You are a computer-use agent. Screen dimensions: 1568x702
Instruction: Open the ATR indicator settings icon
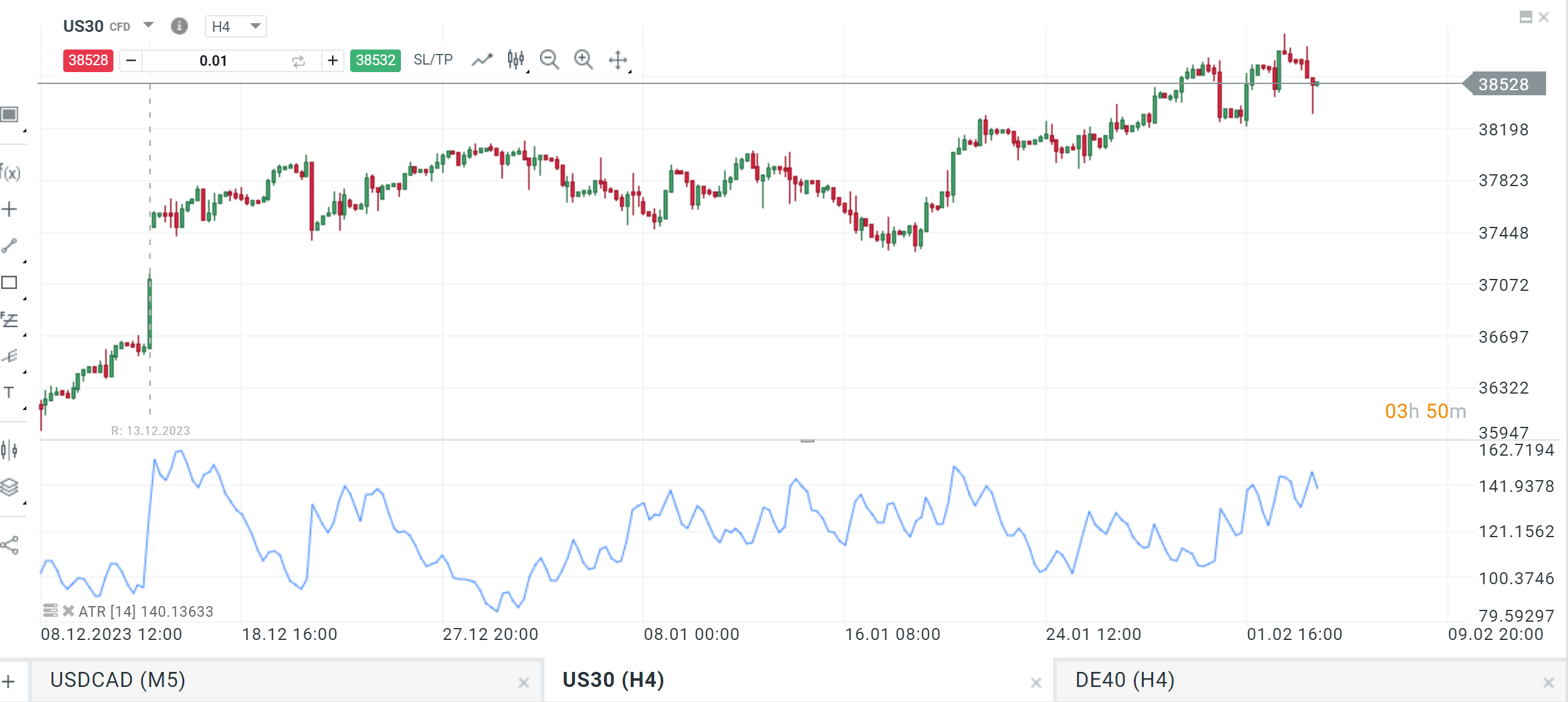tap(50, 610)
